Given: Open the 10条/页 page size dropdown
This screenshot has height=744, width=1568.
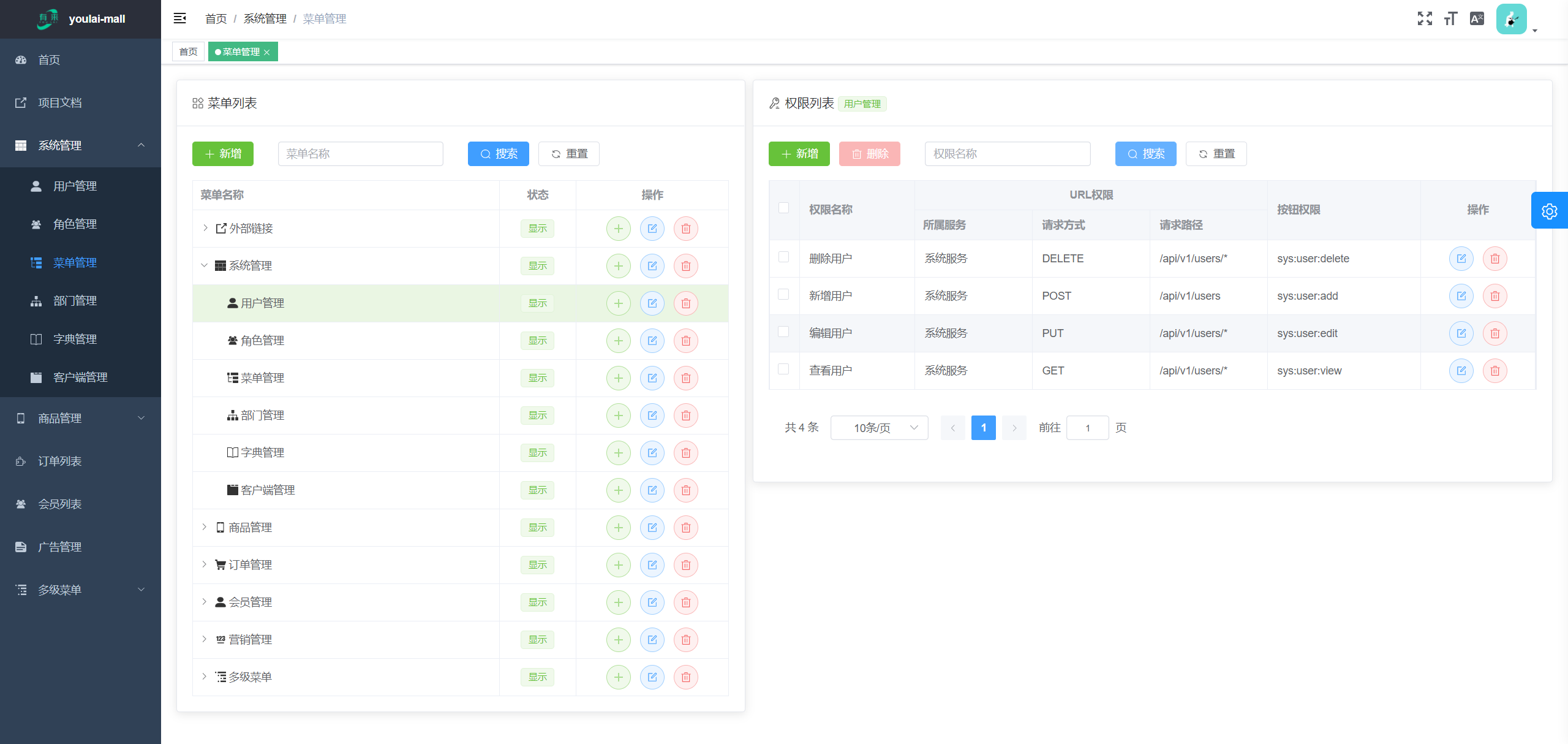Looking at the screenshot, I should click(879, 428).
